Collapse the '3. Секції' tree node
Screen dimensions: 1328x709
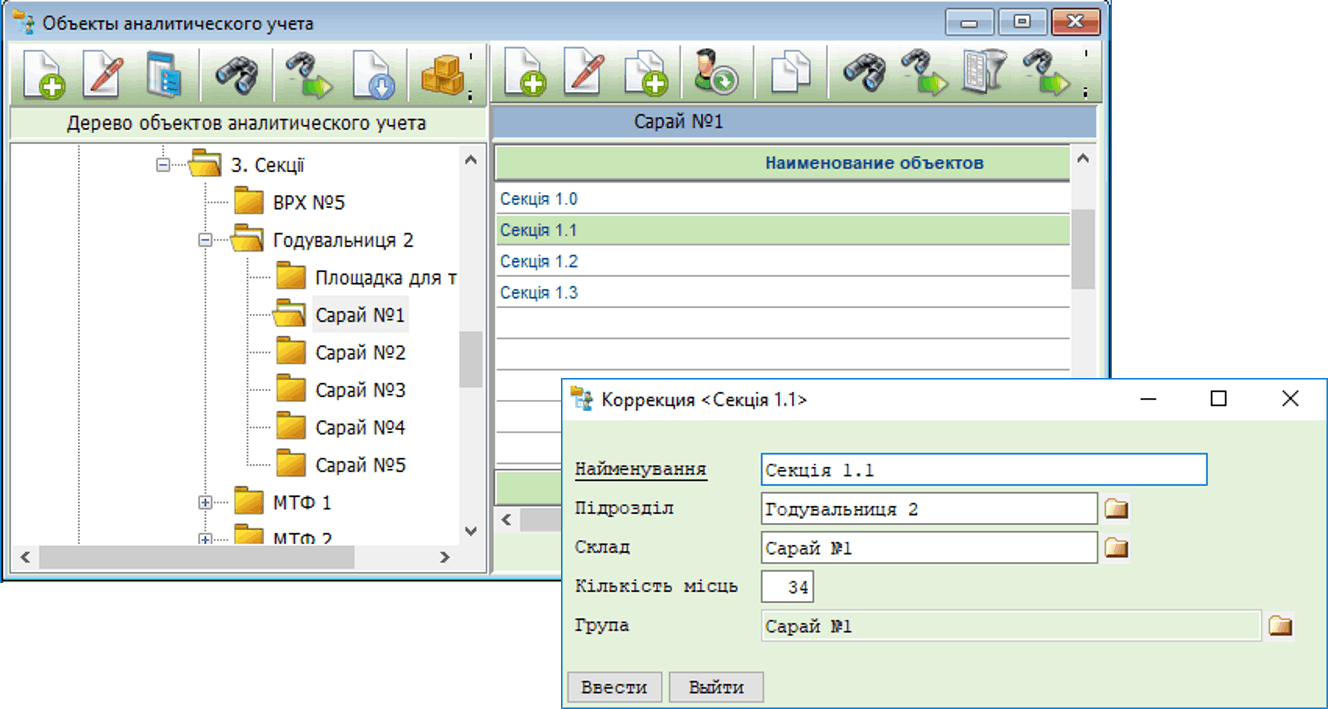tap(163, 165)
